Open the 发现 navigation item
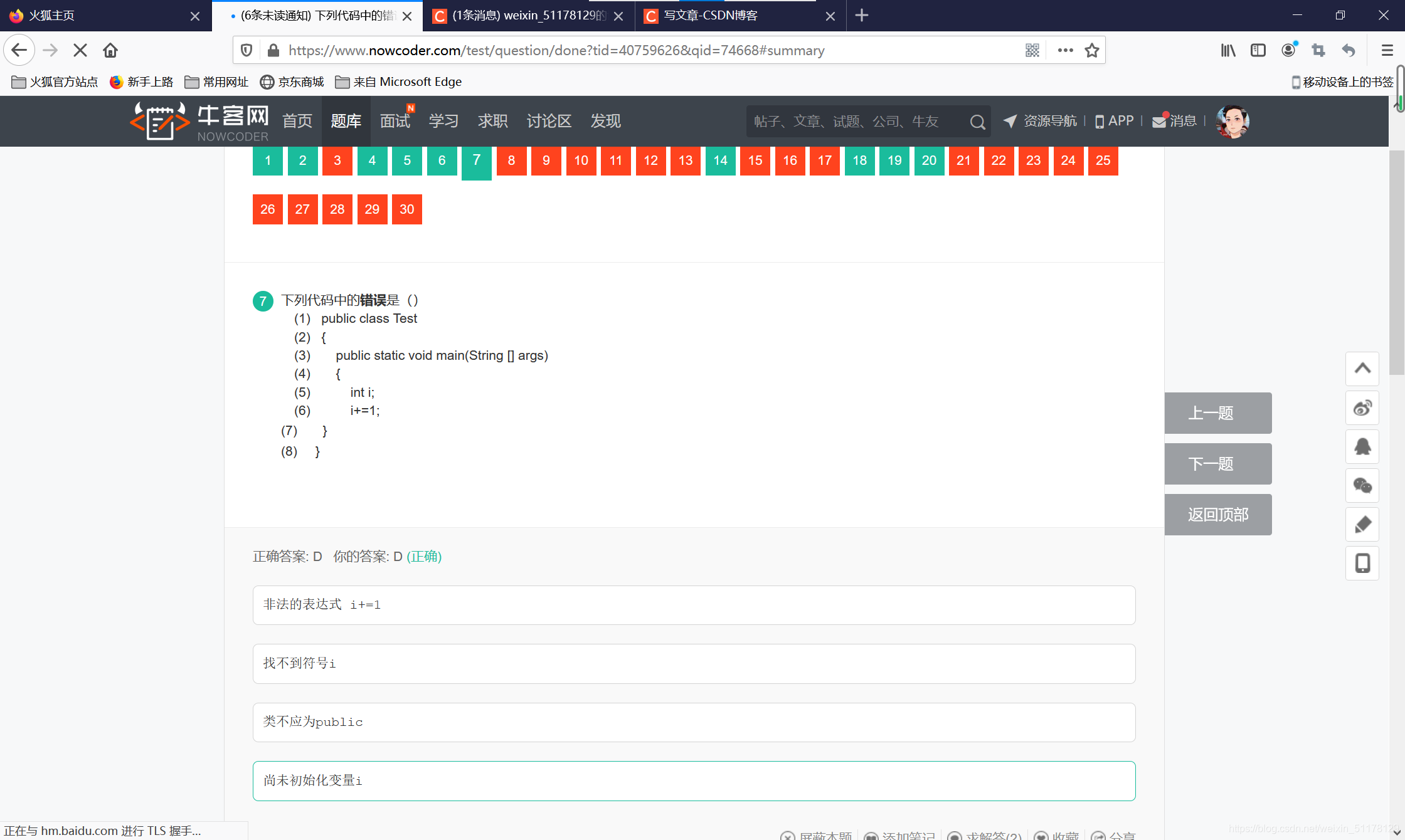 tap(606, 122)
